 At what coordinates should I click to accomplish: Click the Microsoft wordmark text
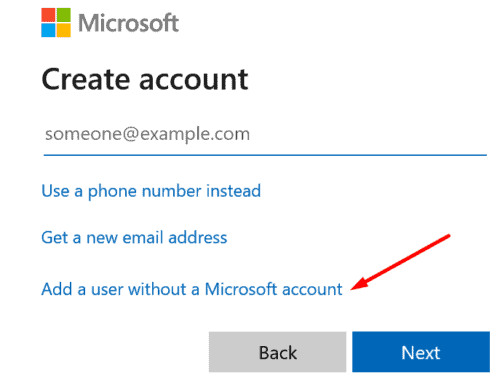coord(128,23)
